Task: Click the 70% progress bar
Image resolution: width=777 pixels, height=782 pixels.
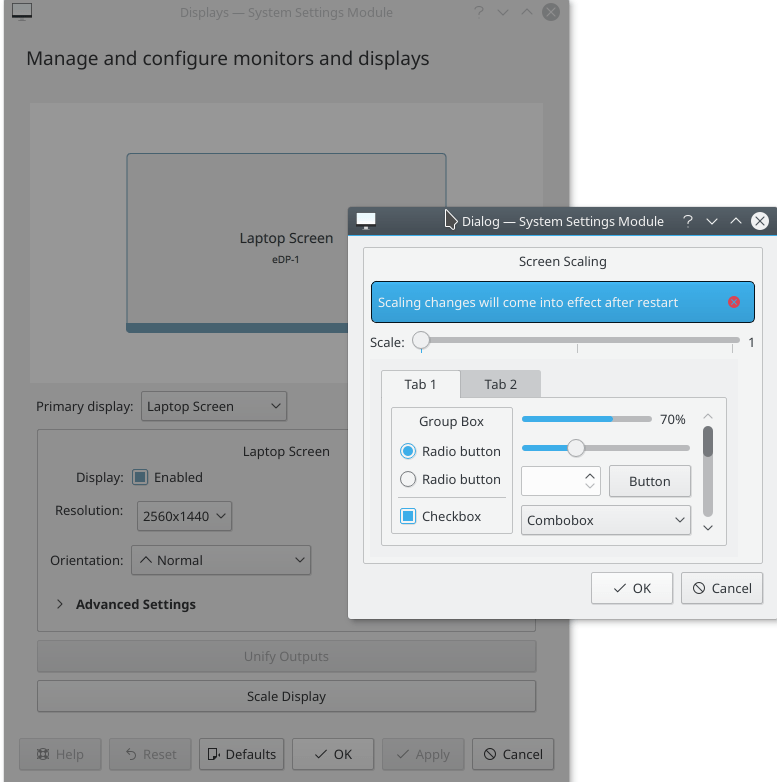Action: (586, 419)
